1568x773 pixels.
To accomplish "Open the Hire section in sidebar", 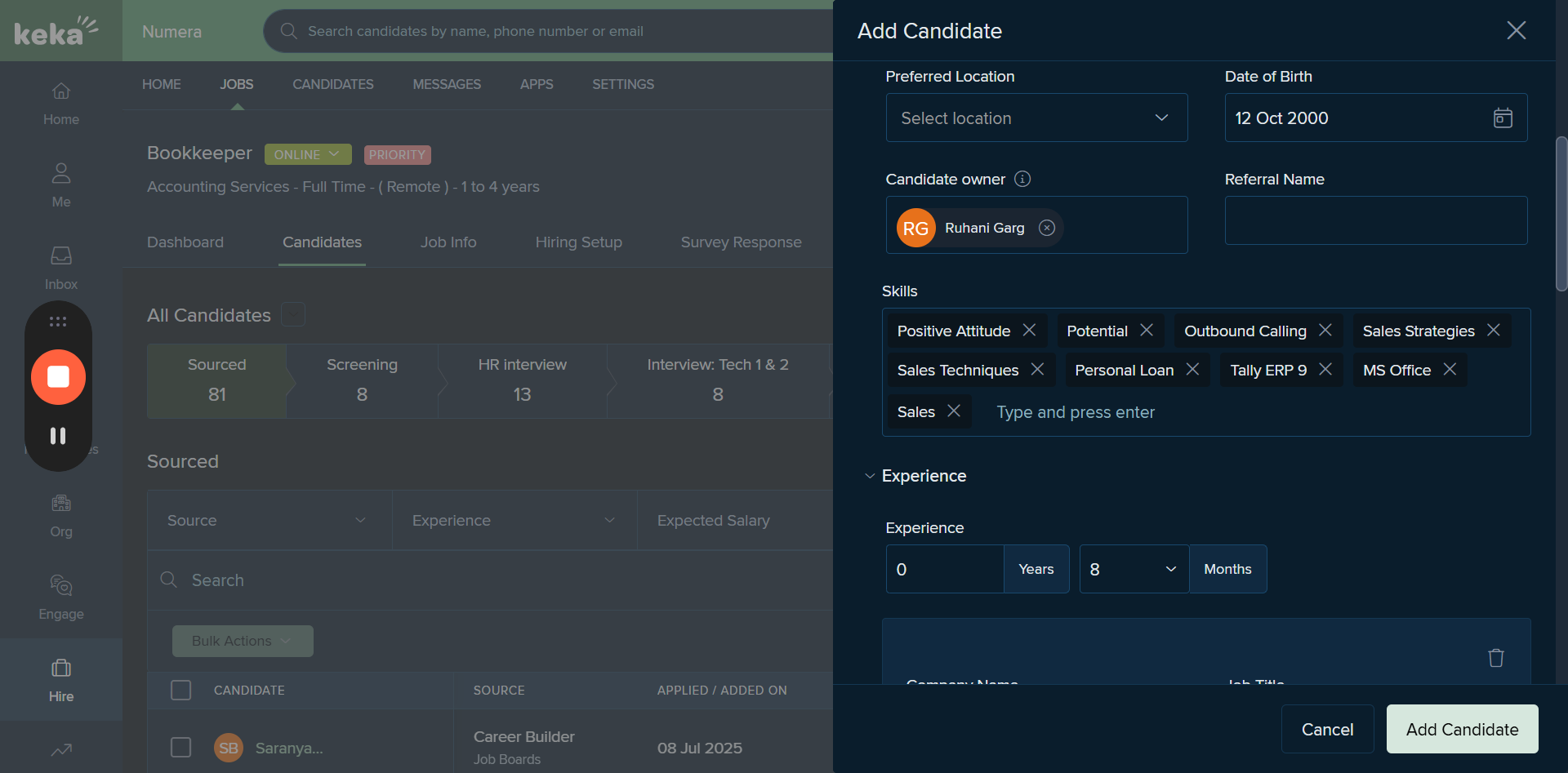I will (x=61, y=680).
